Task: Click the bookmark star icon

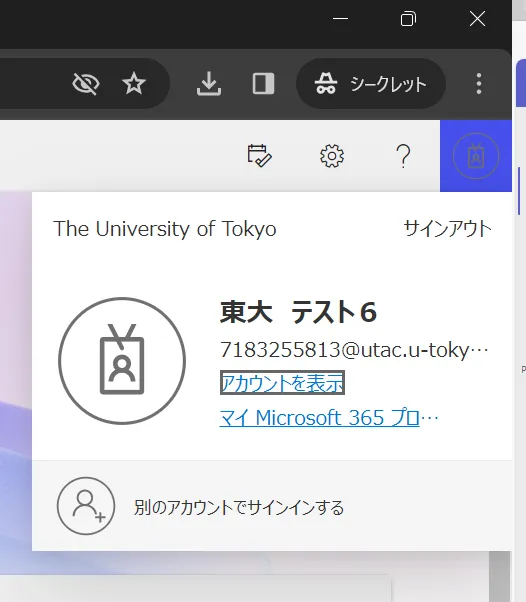Action: [x=134, y=83]
